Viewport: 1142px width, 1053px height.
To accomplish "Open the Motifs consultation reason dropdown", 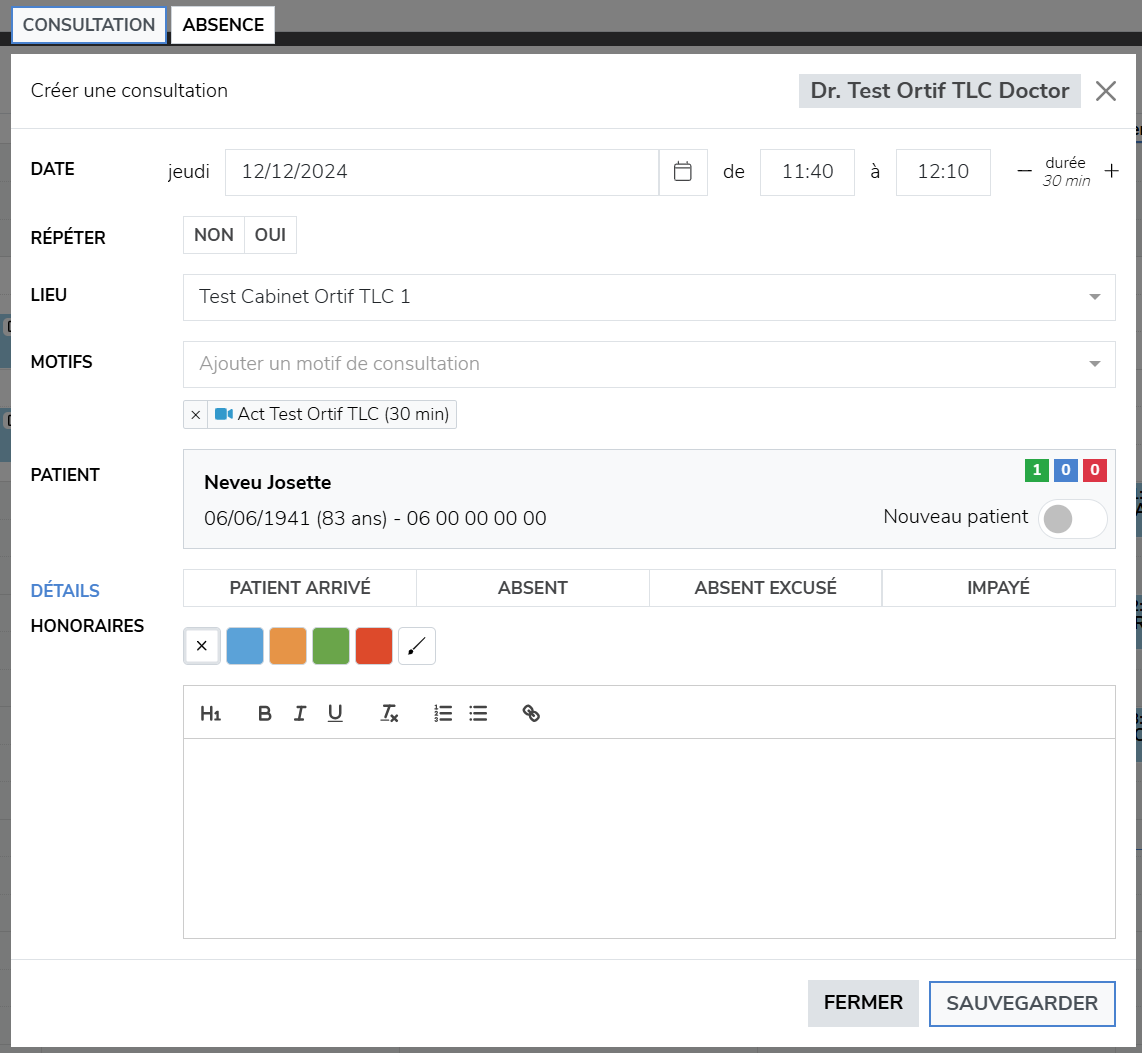I will pos(649,364).
